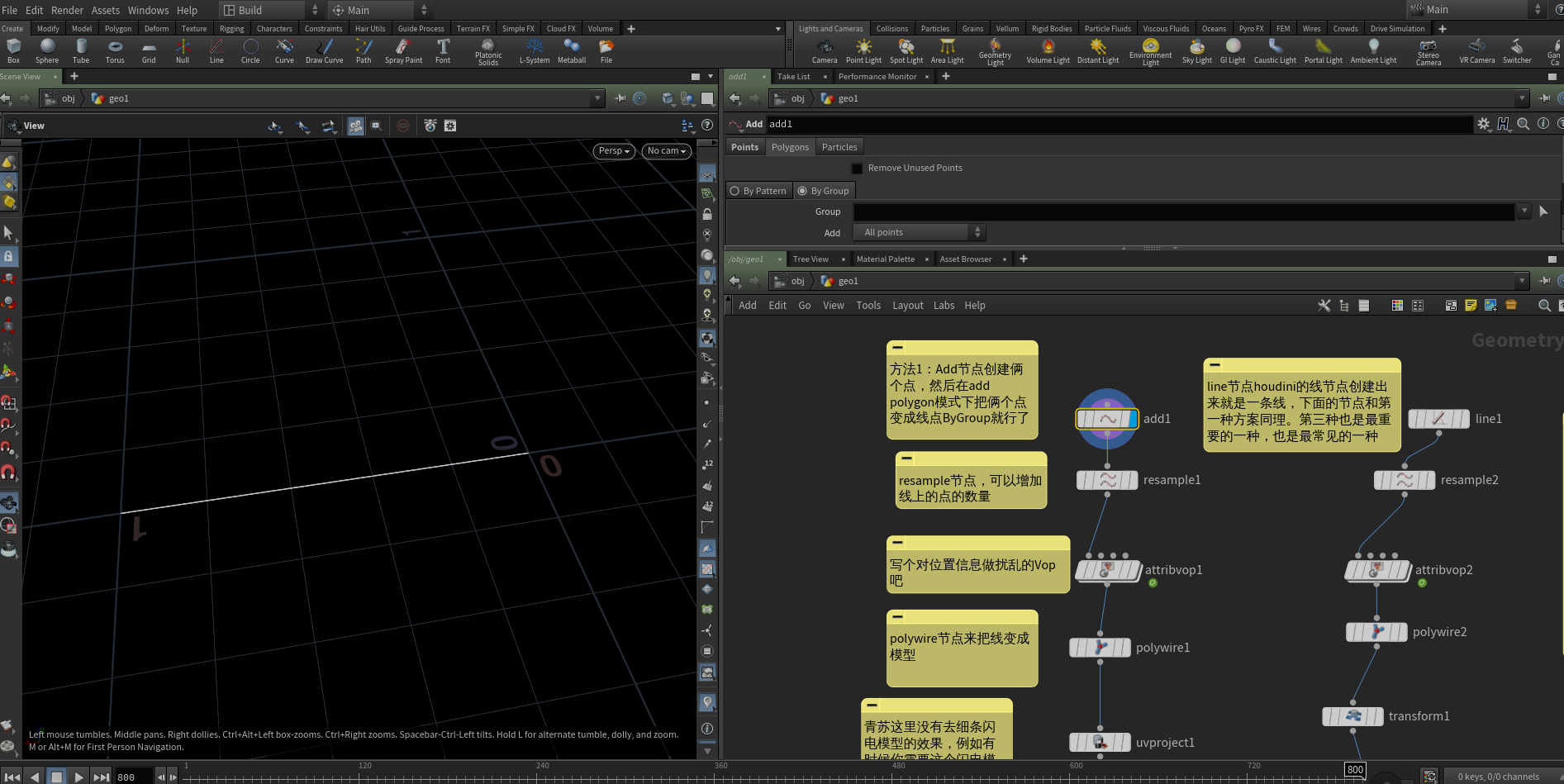The height and width of the screenshot is (784, 1564).
Task: Select the polywire1 node
Action: (x=1100, y=648)
